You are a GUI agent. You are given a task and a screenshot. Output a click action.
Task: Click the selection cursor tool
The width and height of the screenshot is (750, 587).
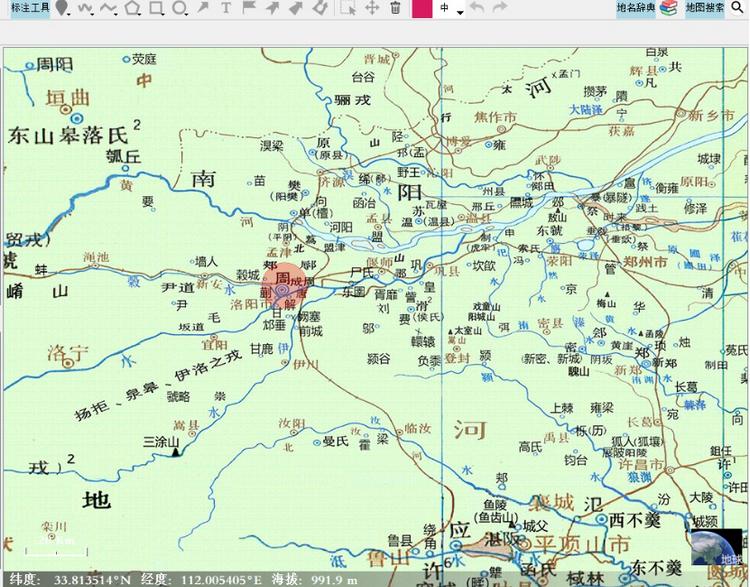347,8
